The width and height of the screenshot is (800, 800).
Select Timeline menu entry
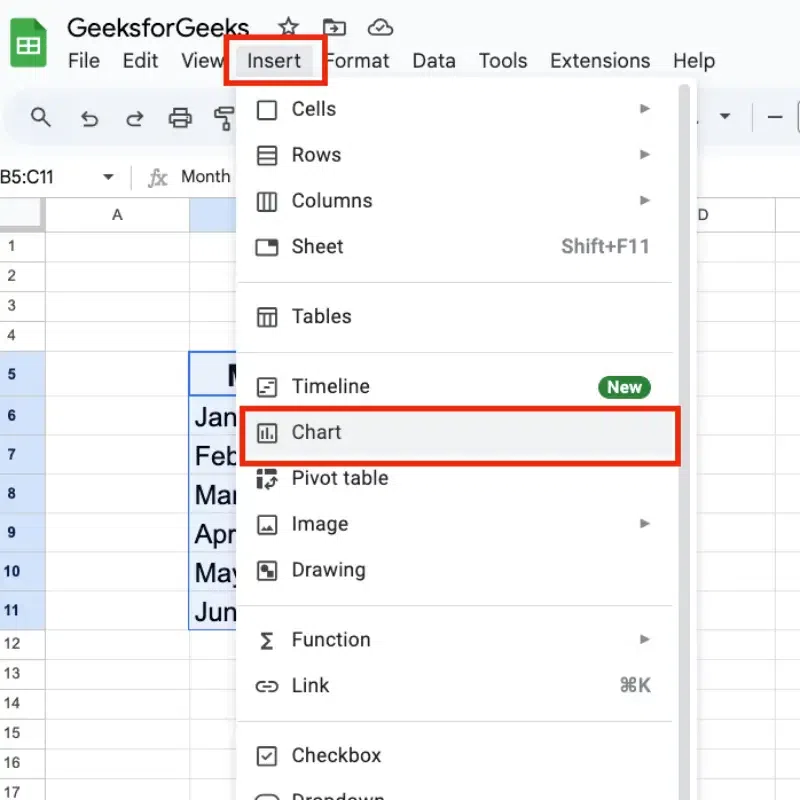point(458,387)
